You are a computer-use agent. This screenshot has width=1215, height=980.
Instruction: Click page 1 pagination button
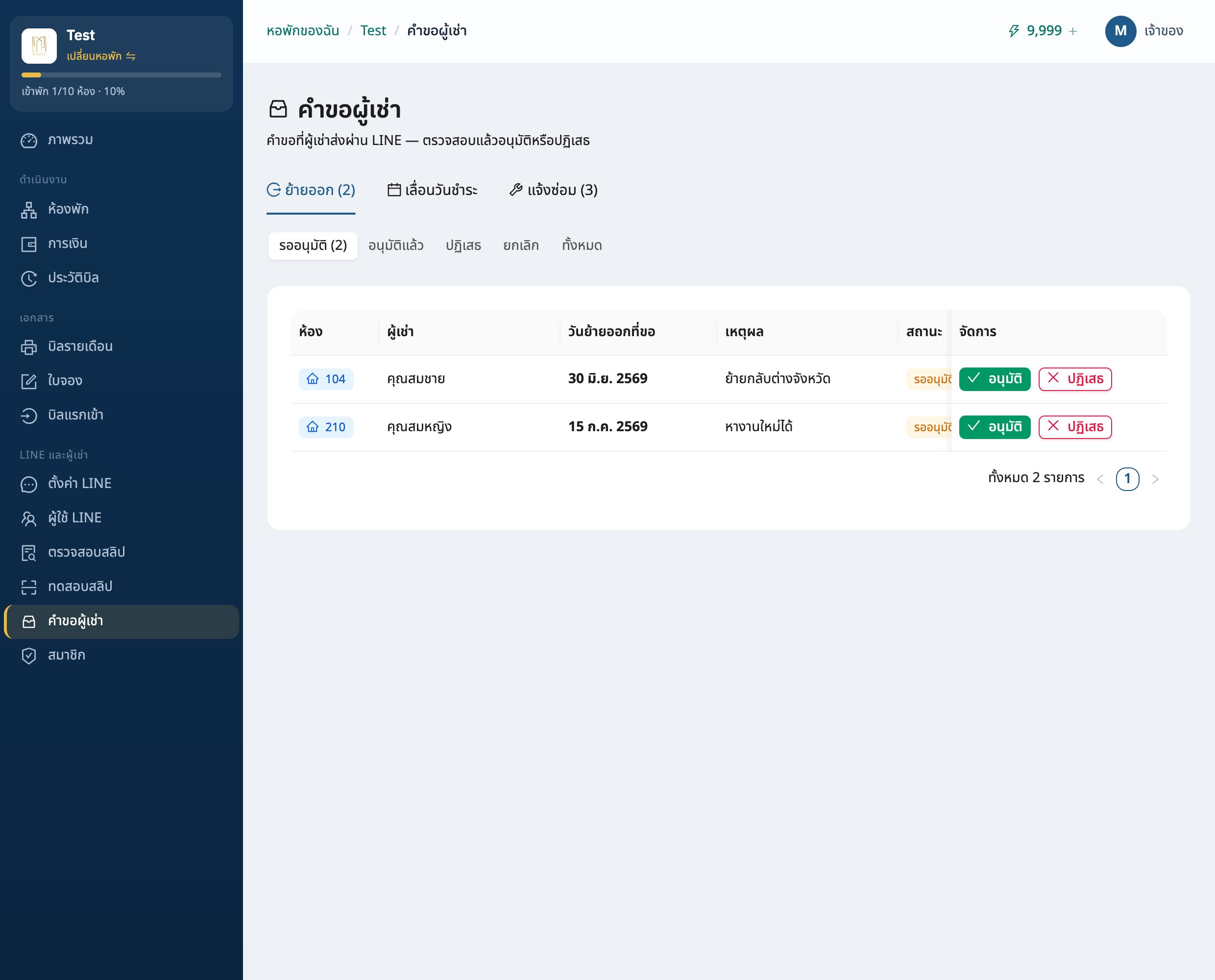[x=1127, y=479]
